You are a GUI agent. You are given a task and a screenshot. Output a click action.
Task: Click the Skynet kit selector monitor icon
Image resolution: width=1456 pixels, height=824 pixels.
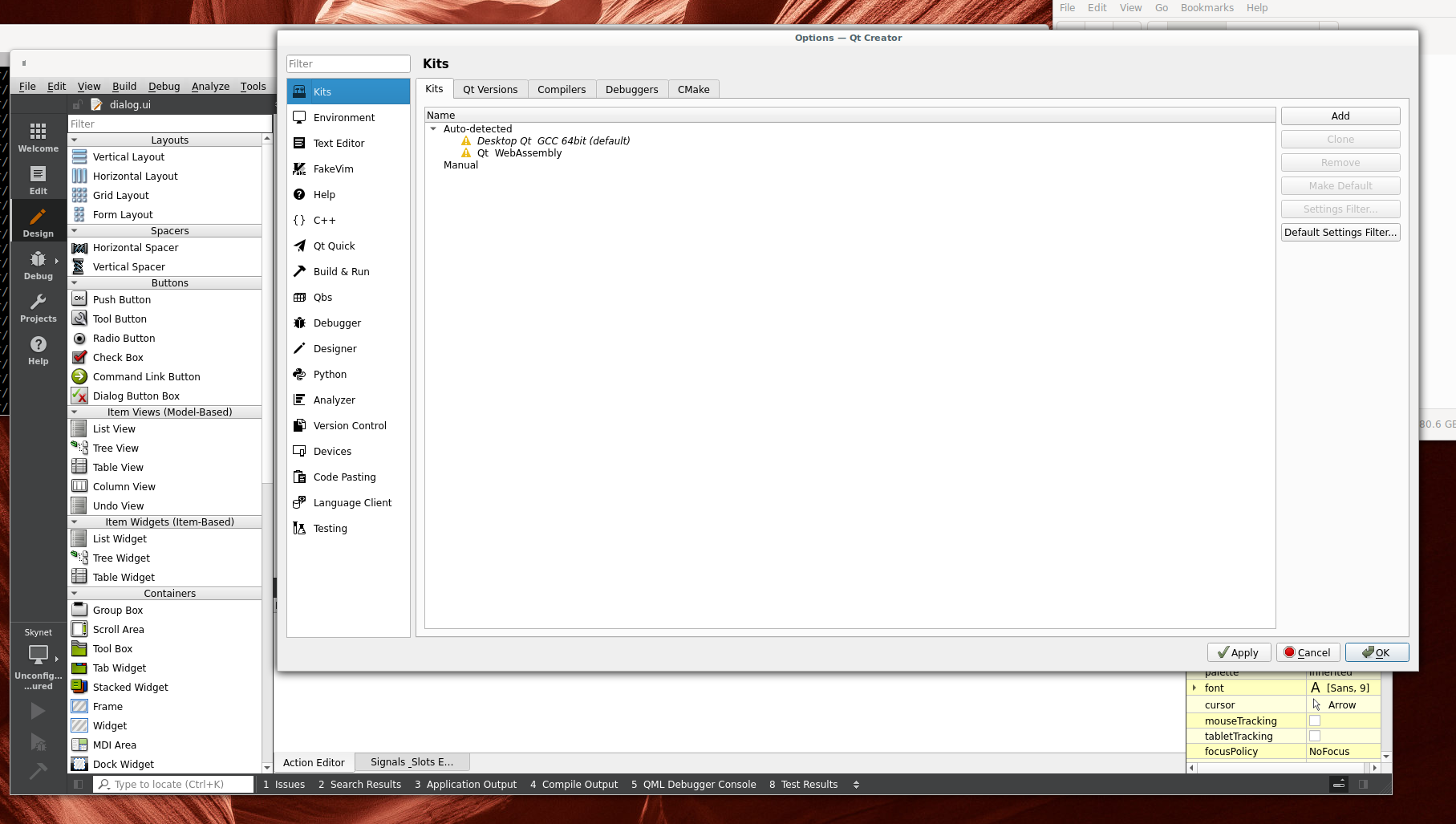[x=38, y=655]
